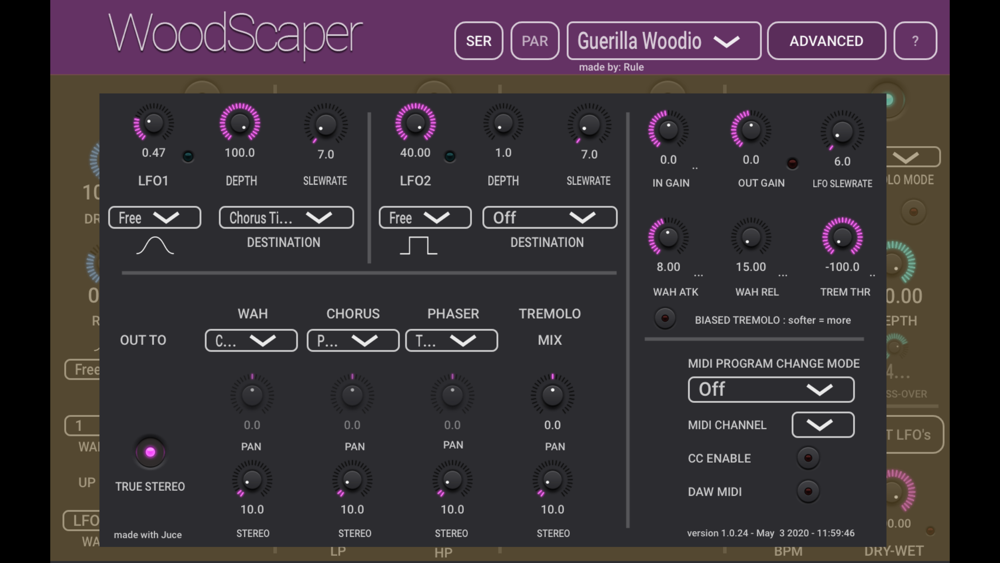Toggle the DAW MIDI switch
The width and height of the screenshot is (1000, 563).
pyautogui.click(x=807, y=491)
